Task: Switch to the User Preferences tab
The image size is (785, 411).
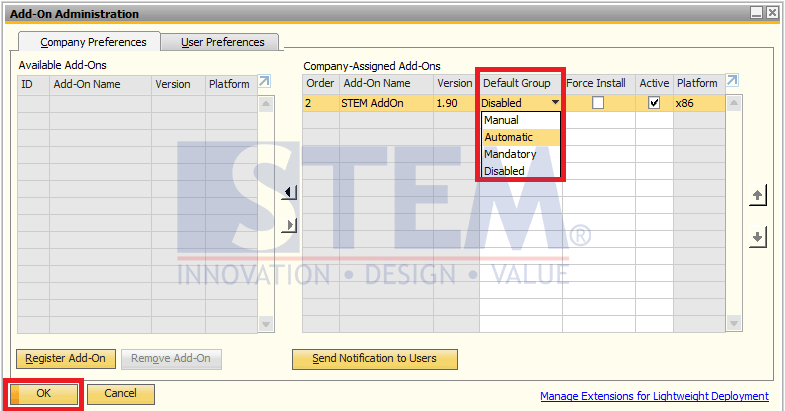Action: [222, 42]
